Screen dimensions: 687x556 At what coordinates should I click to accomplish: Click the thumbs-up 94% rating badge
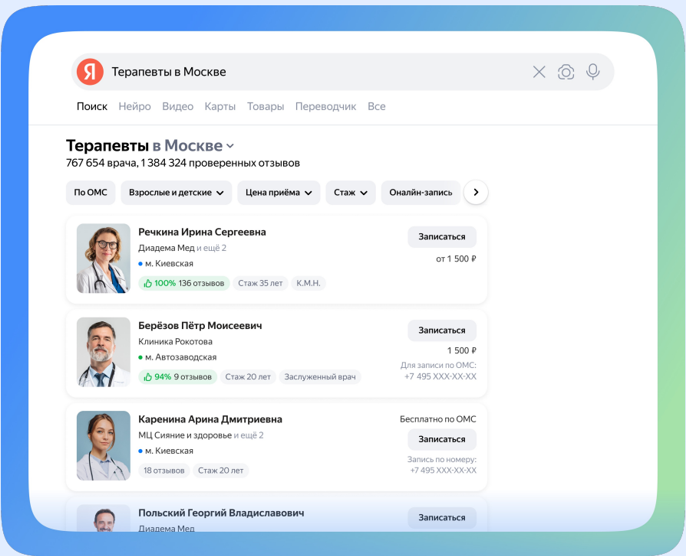(177, 377)
